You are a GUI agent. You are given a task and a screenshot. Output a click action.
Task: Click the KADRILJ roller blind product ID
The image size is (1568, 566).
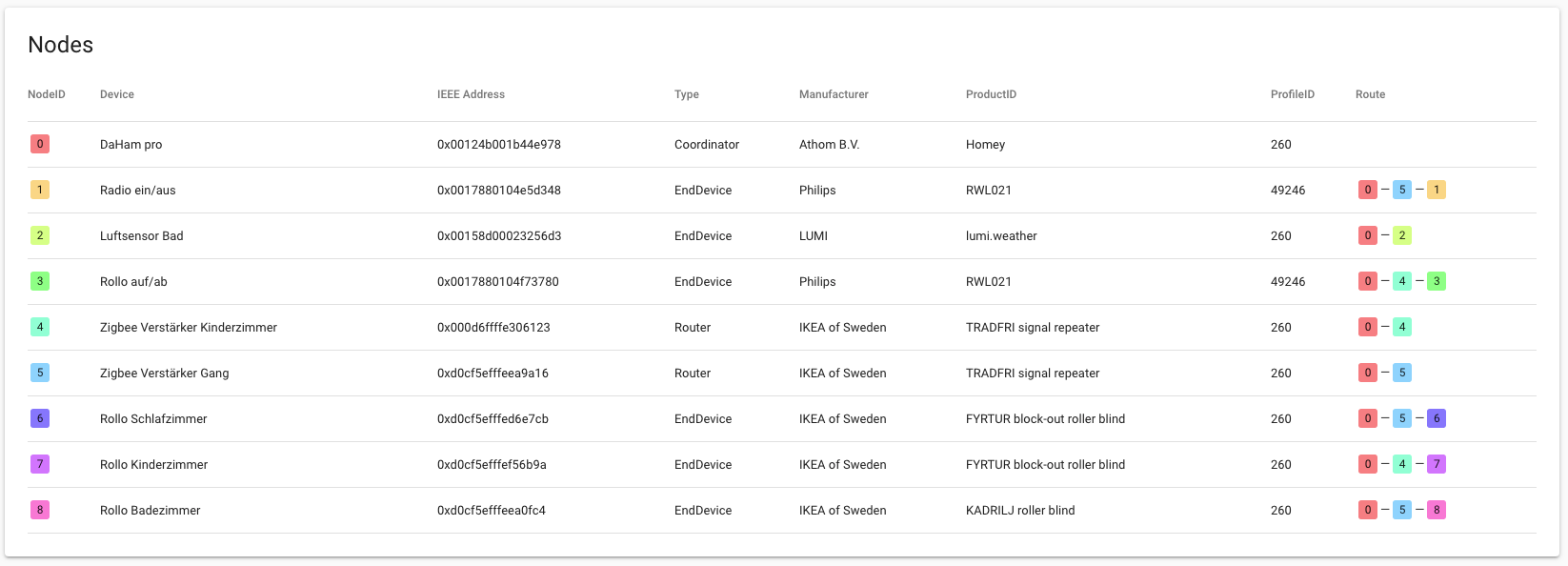1020,510
